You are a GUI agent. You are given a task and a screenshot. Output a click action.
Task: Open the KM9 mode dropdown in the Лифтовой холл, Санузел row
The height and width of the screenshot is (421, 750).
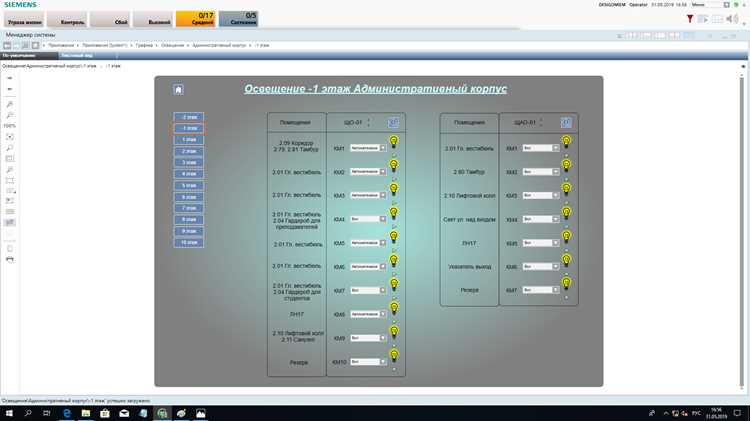click(368, 338)
